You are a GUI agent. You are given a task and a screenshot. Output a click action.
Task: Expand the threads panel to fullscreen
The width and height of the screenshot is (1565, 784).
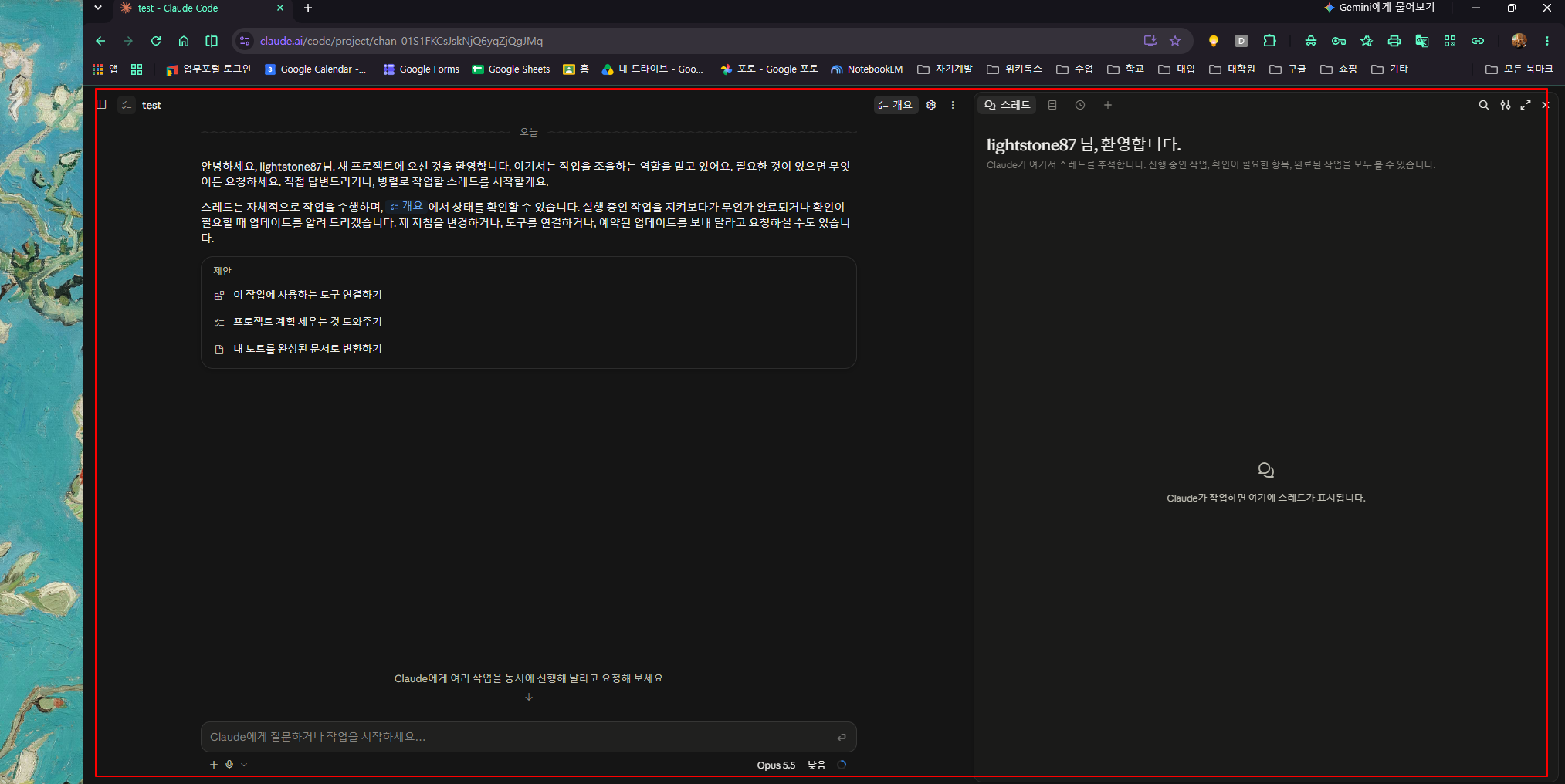pos(1526,105)
